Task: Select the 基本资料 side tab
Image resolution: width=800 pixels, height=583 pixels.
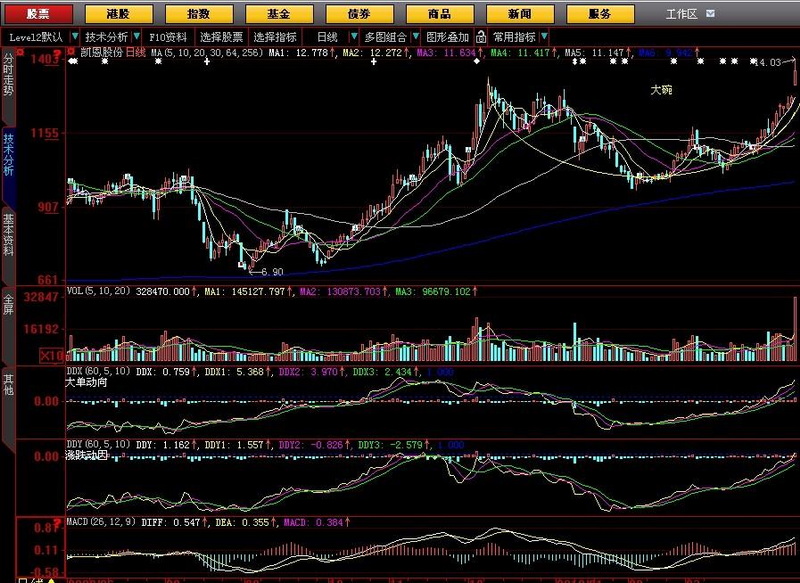Action: 8,233
